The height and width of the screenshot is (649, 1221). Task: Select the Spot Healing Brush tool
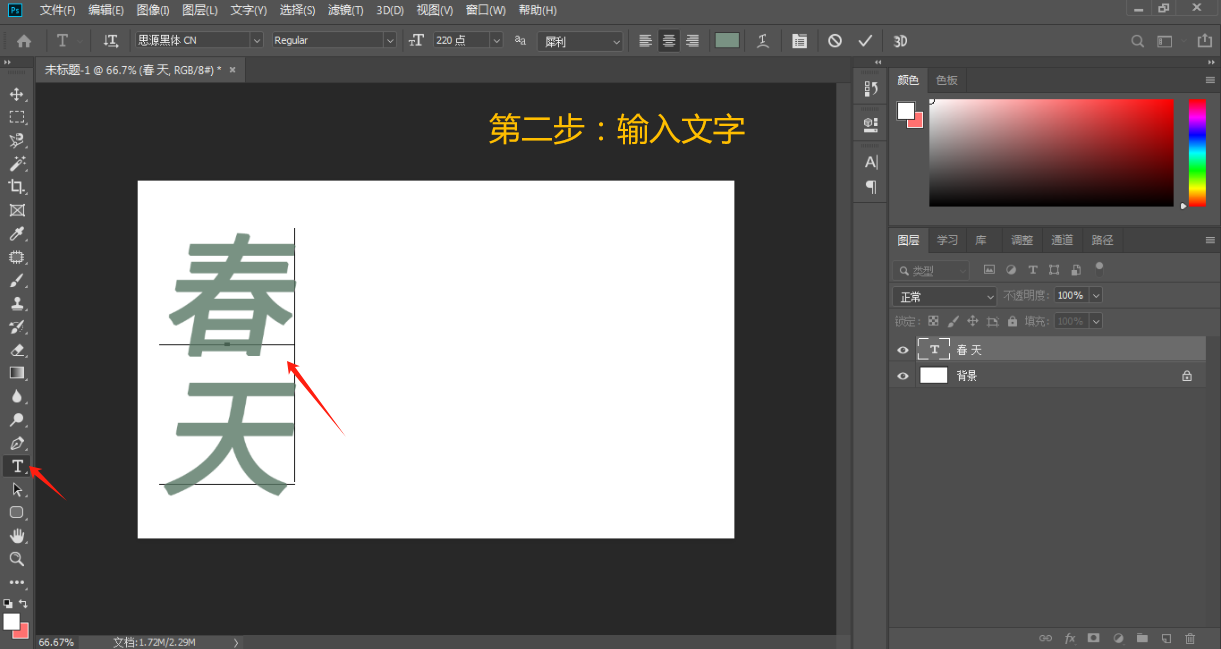pyautogui.click(x=17, y=257)
